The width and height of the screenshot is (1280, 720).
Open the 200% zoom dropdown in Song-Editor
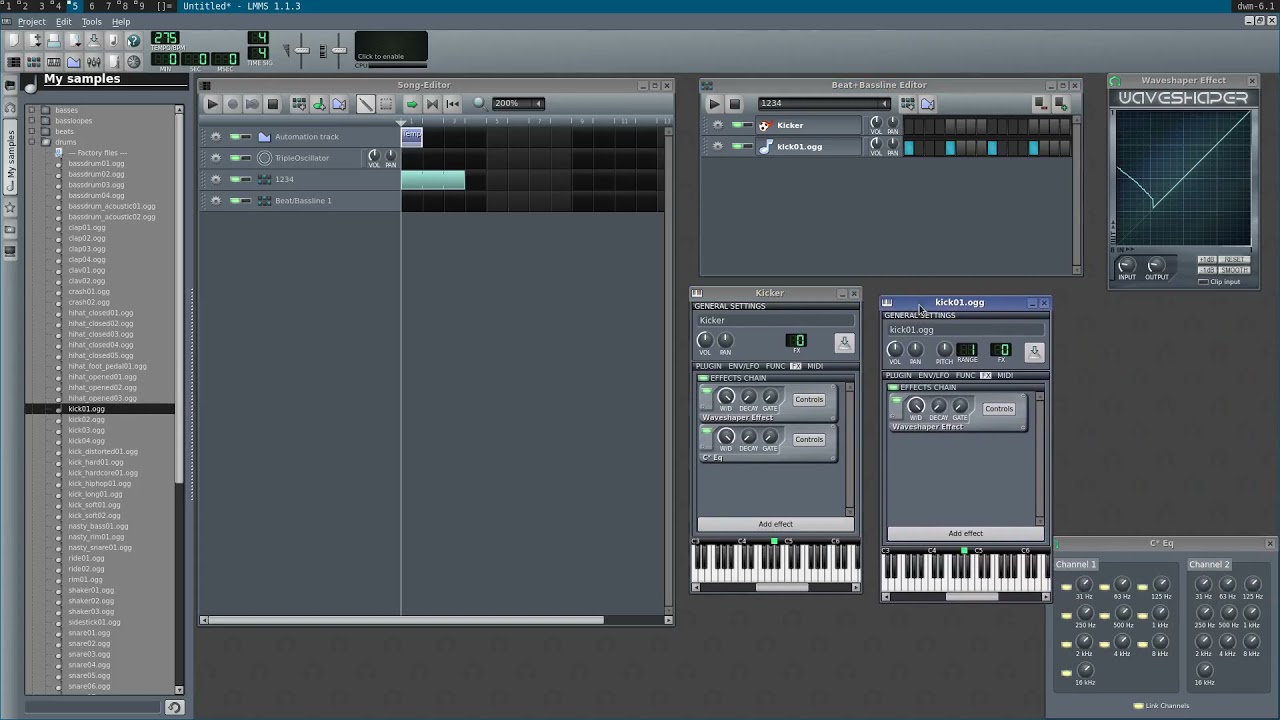coord(518,103)
